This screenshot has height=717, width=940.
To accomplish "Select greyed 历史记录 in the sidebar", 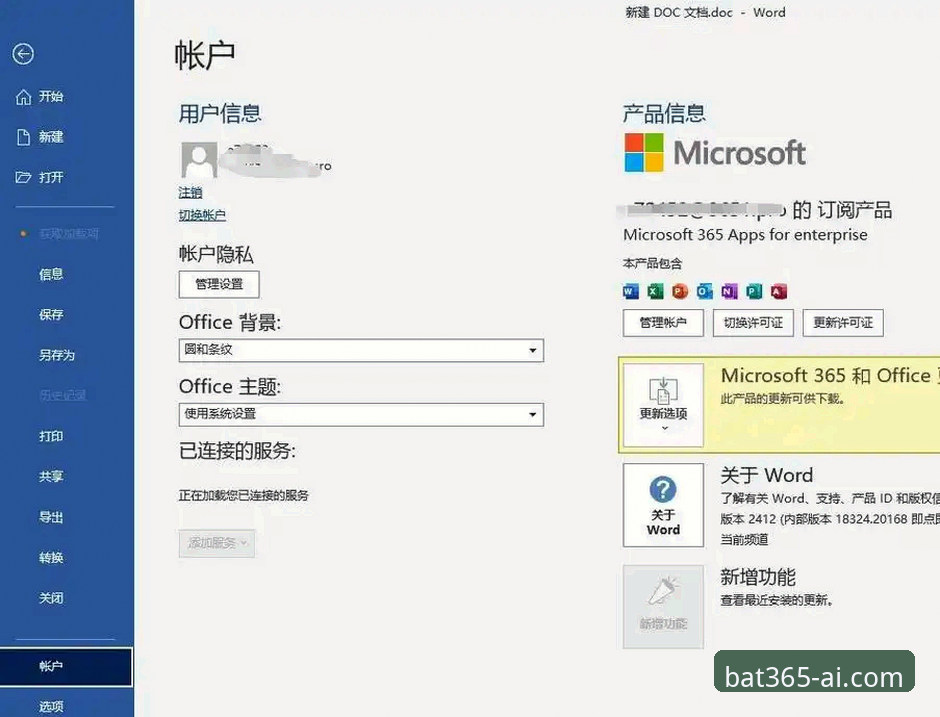I will [x=62, y=395].
